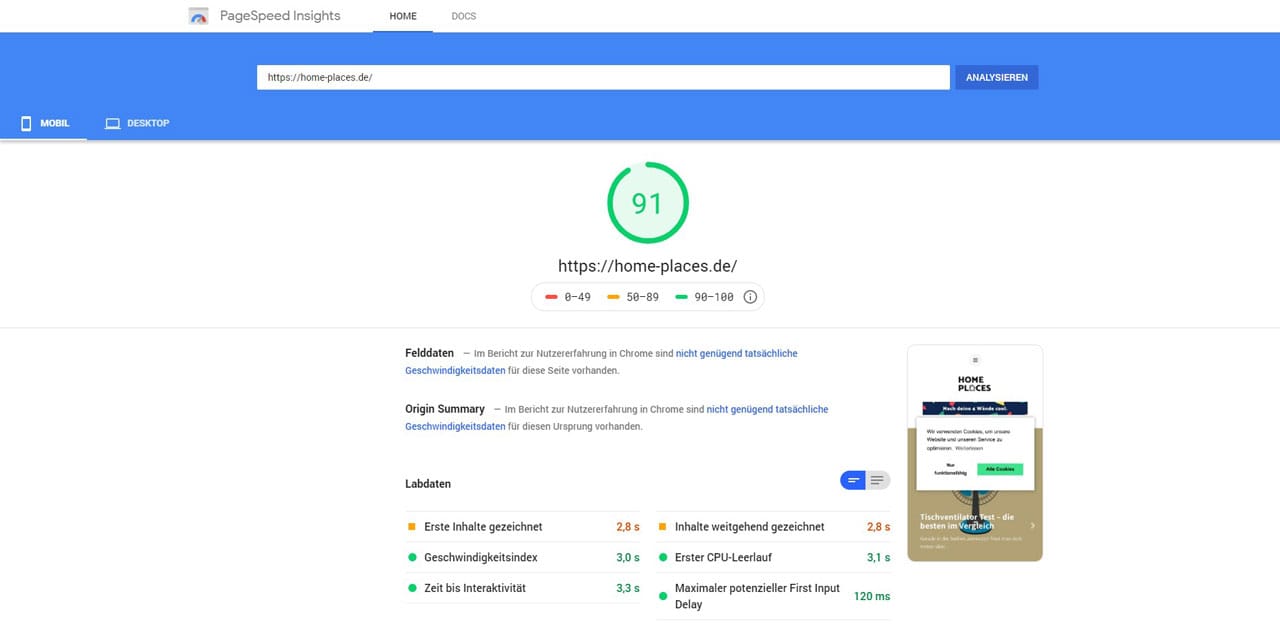Click the 91 performance score gauge
The height and width of the screenshot is (638, 1280).
coord(648,203)
